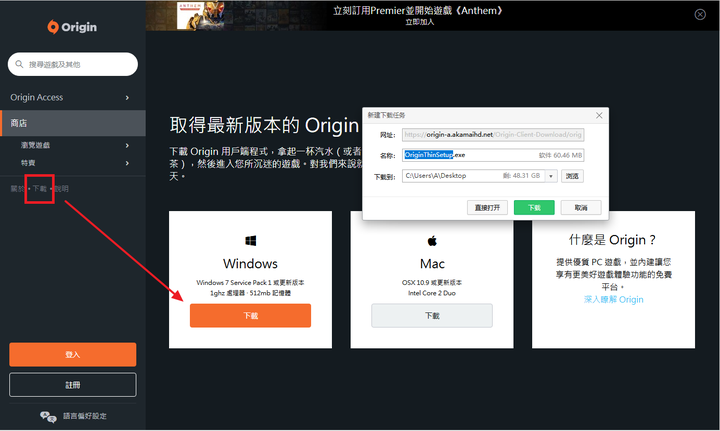Click the green 下载 button
720x431 pixels.
(x=534, y=207)
